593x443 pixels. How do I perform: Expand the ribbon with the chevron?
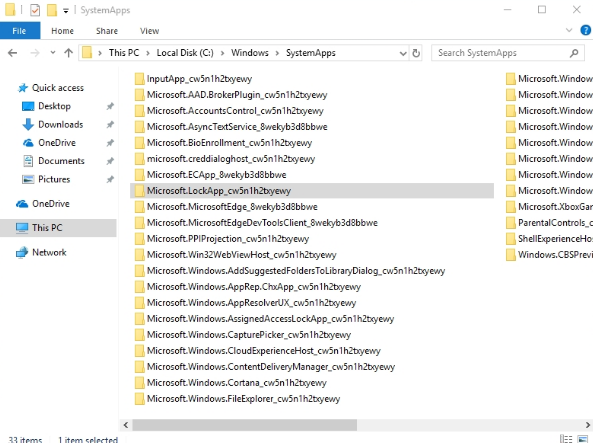(569, 30)
